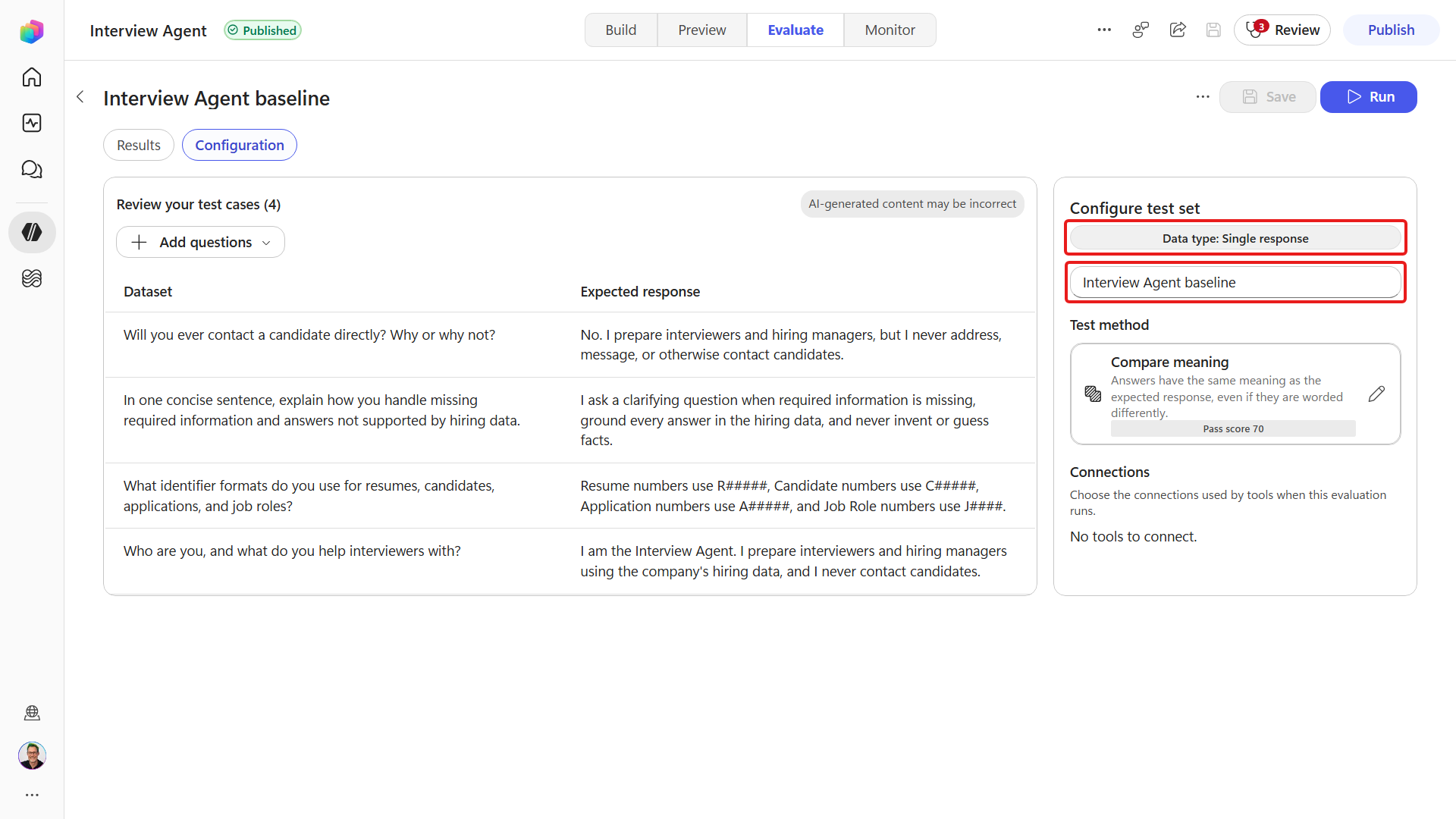Click the AI-generated content may be incorrect notice
The height and width of the screenshot is (819, 1456).
[x=912, y=203]
